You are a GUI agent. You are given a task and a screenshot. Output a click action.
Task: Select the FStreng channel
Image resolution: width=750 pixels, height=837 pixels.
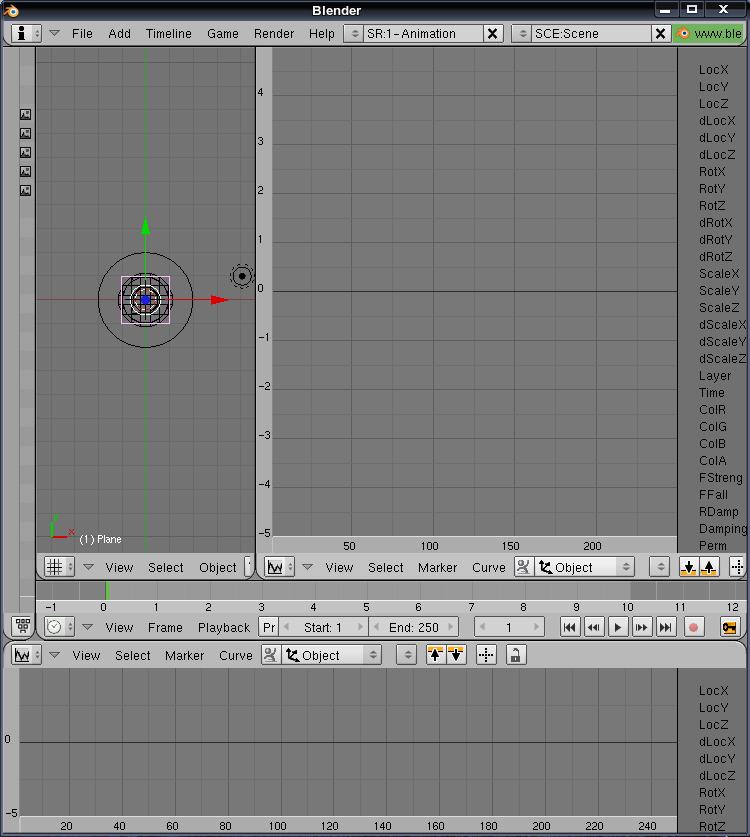tap(721, 478)
